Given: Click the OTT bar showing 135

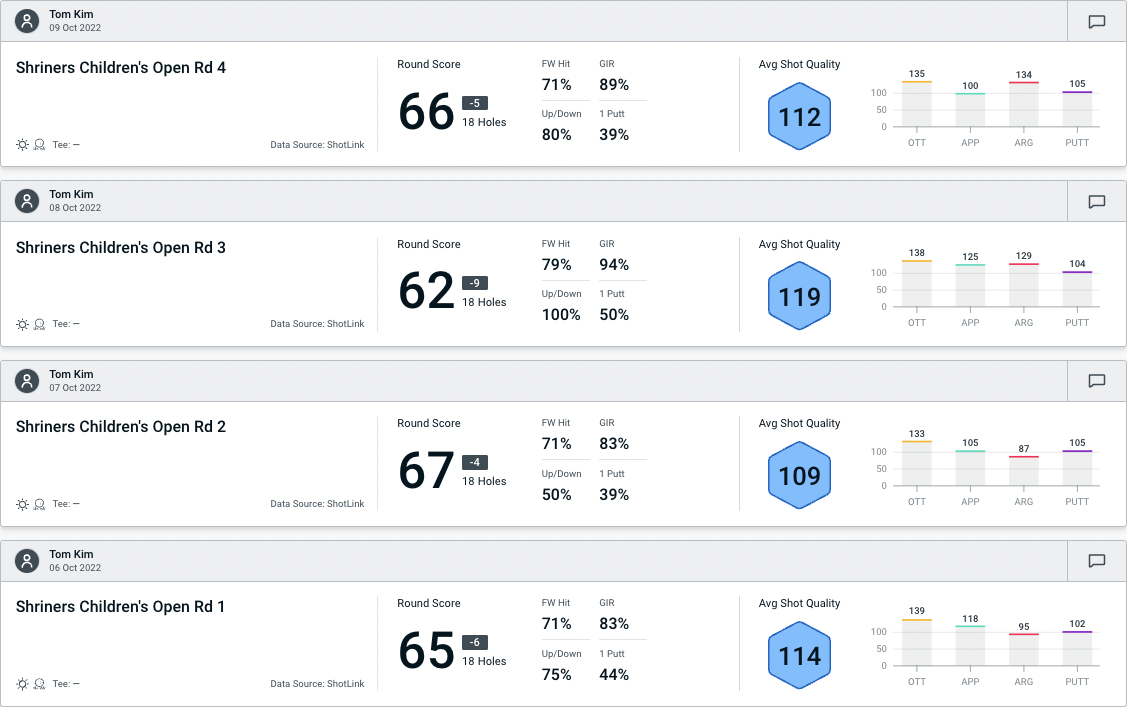Looking at the screenshot, I should [x=917, y=104].
